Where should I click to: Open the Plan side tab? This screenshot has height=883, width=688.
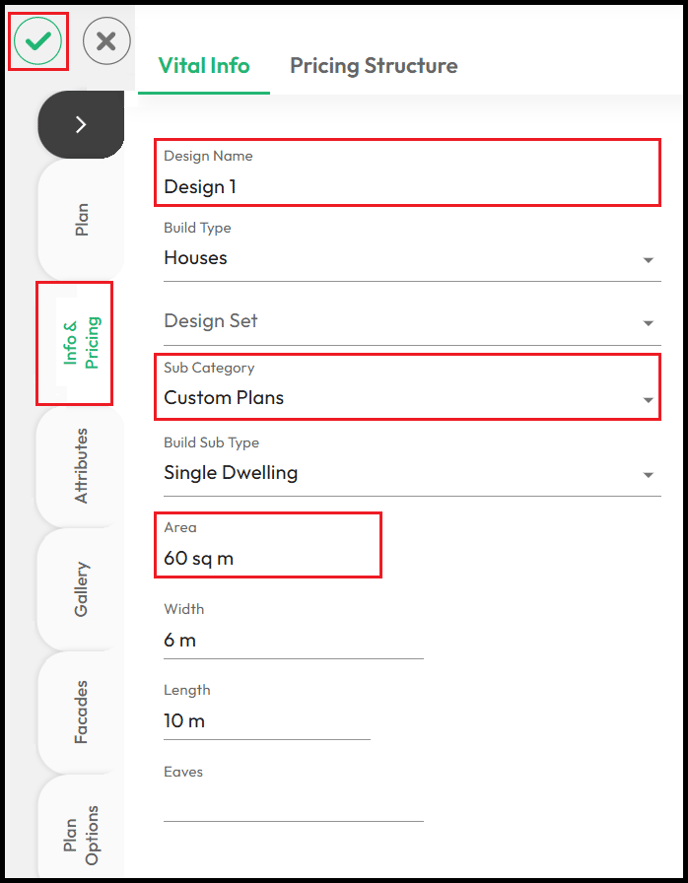81,220
